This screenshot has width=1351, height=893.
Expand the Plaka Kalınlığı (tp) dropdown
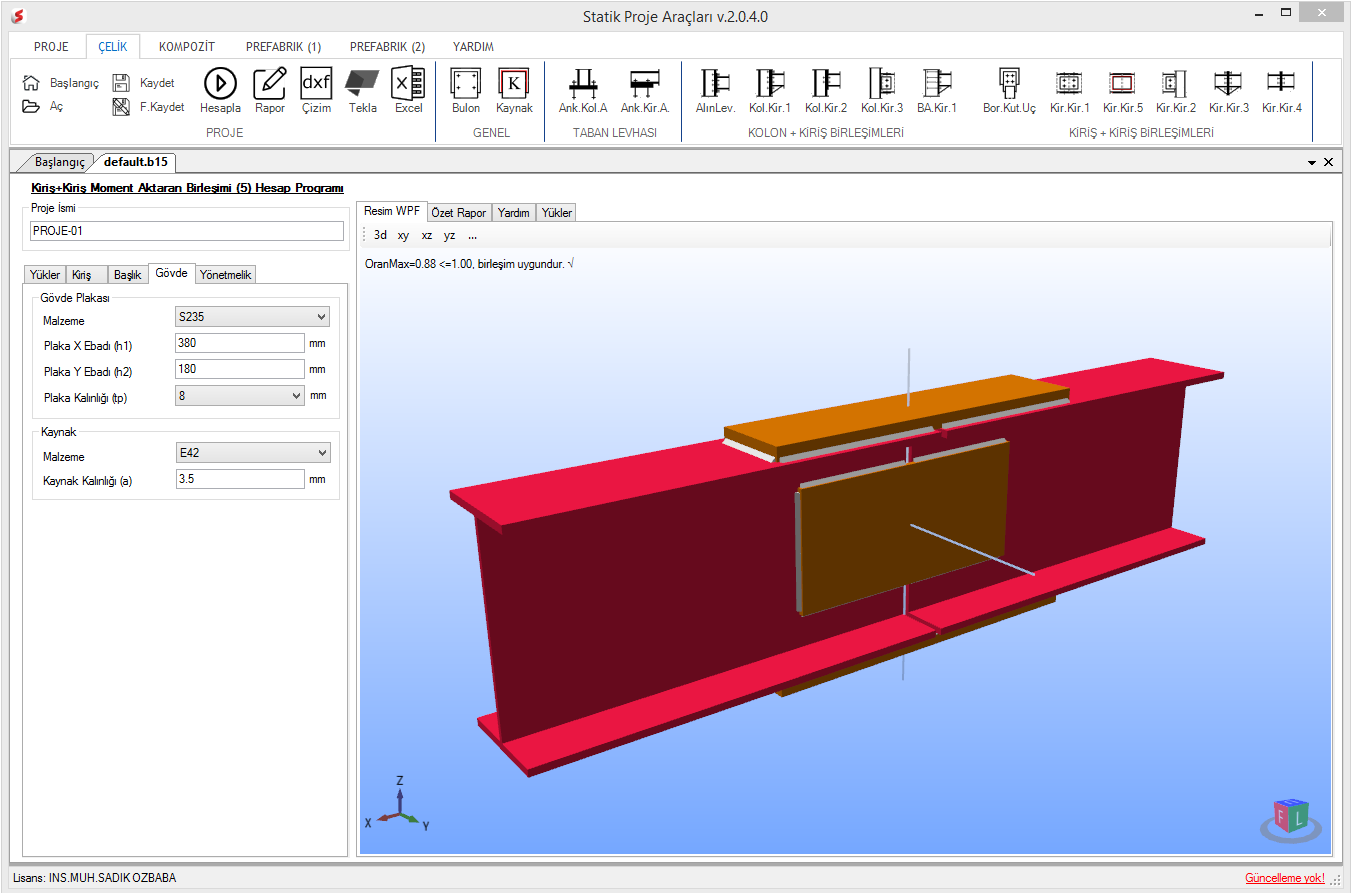239,395
